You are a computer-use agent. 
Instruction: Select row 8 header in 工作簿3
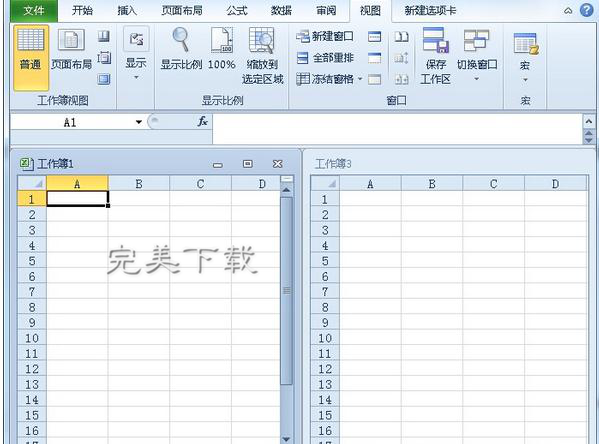click(x=325, y=307)
